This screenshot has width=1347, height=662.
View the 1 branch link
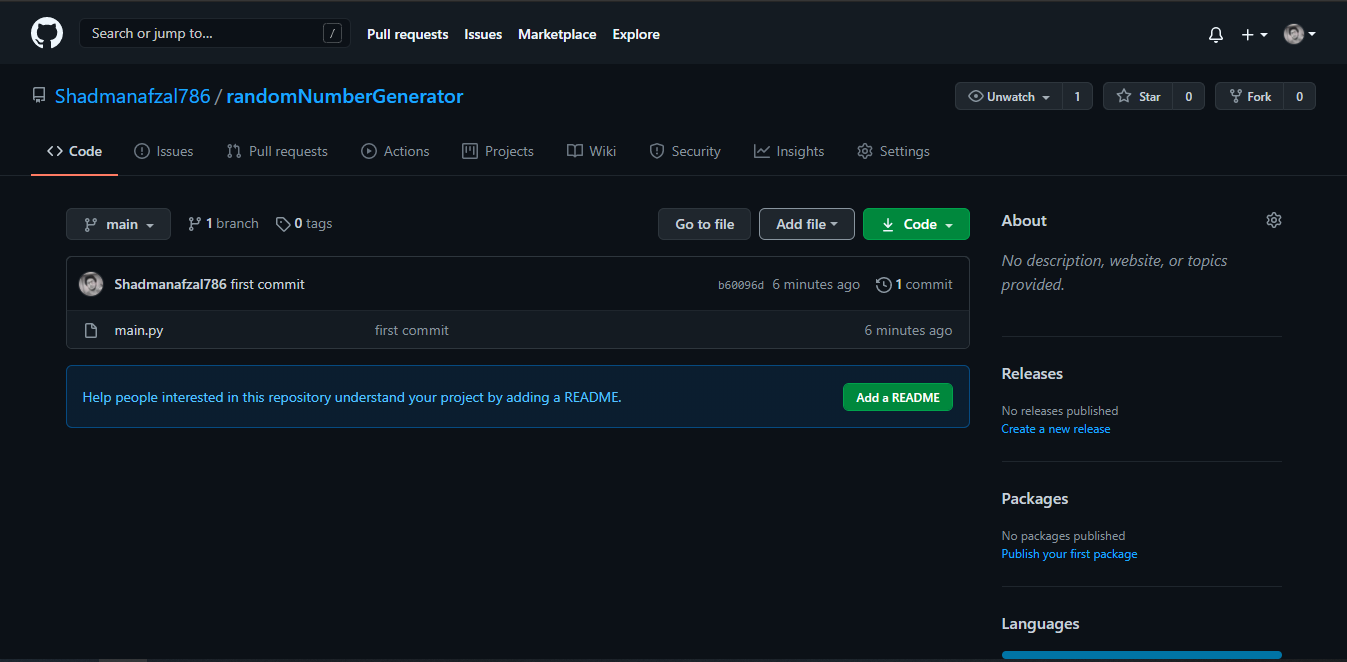pyautogui.click(x=223, y=224)
